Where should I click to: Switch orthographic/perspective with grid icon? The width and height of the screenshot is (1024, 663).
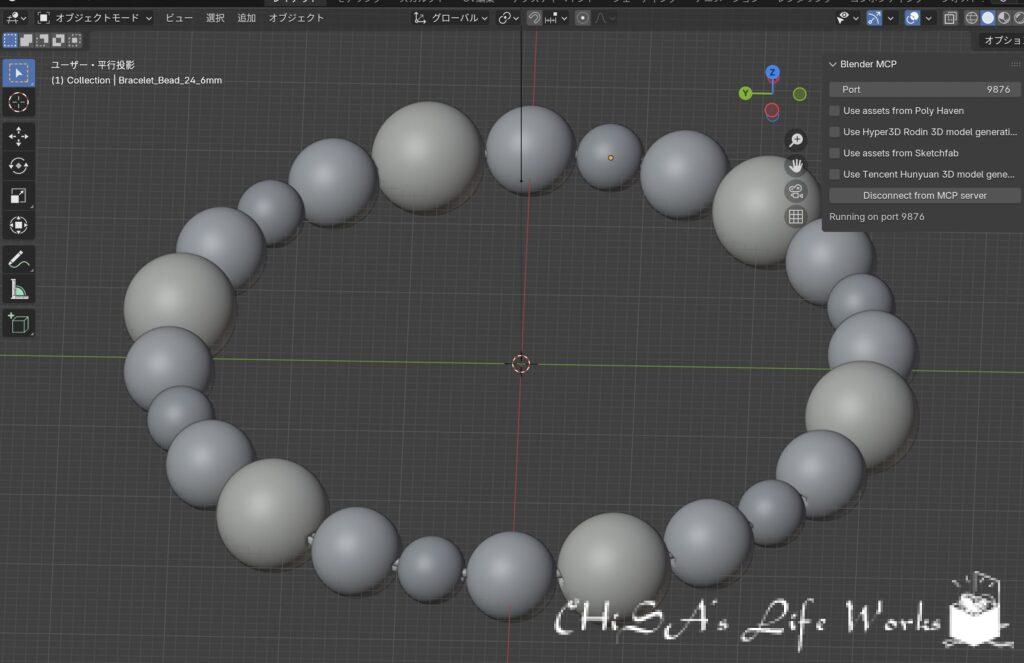coord(795,216)
